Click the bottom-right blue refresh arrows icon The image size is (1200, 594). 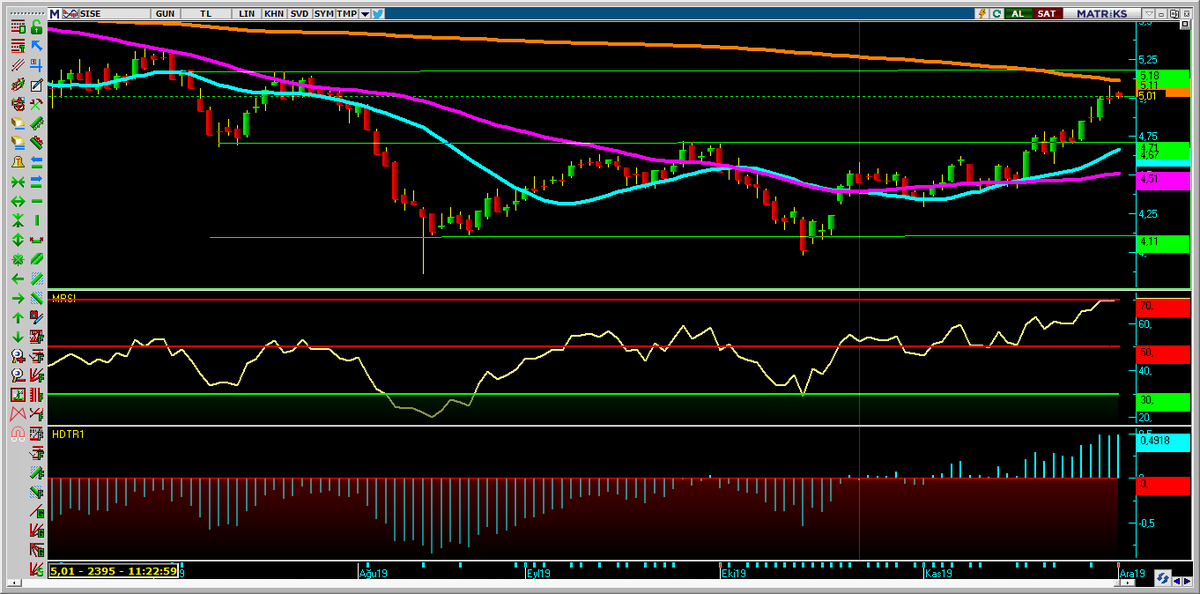(x=1163, y=578)
